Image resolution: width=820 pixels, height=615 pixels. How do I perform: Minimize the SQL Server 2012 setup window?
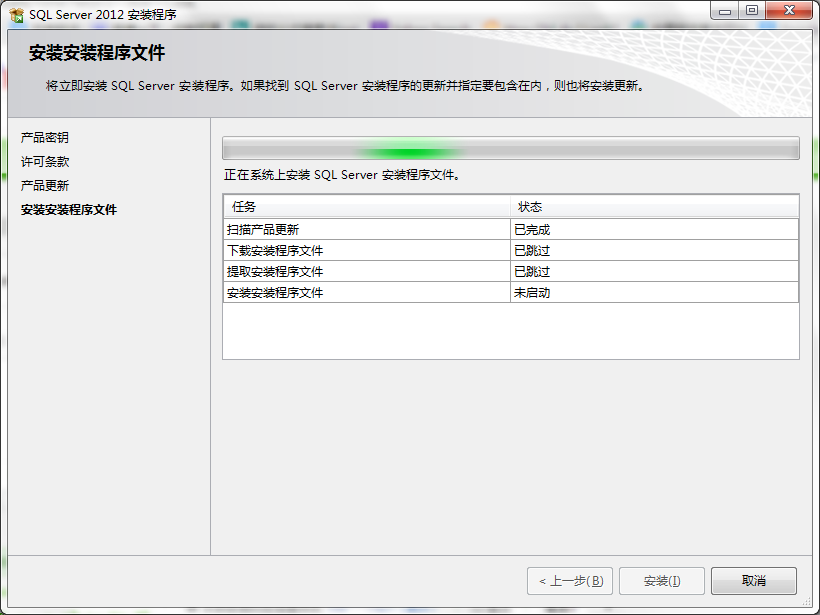coord(724,10)
